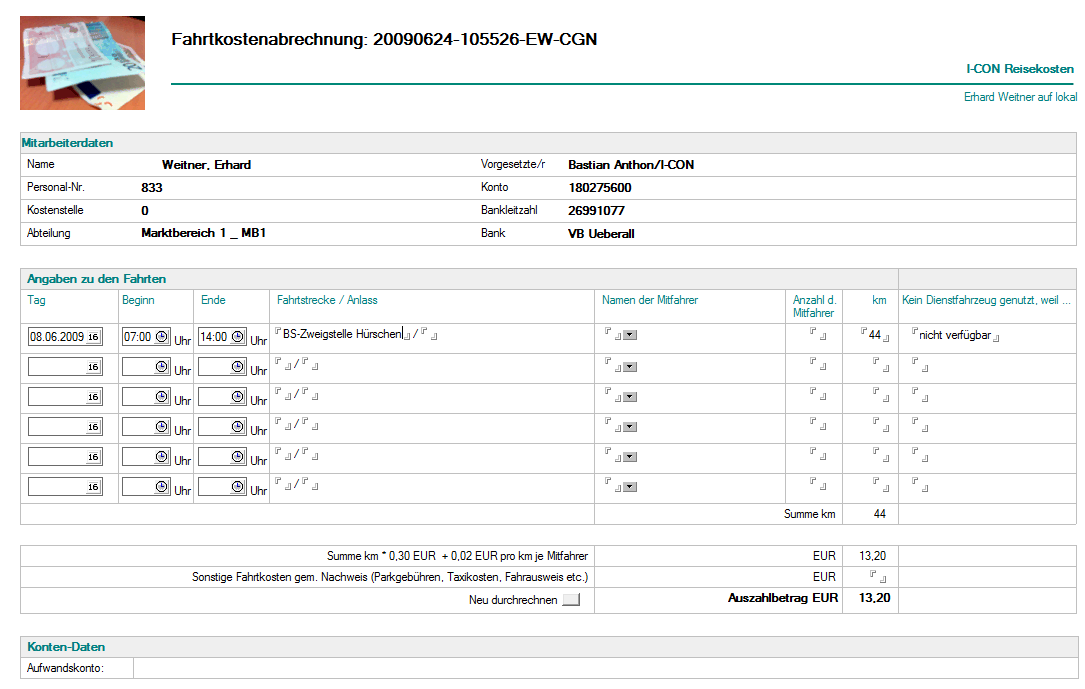Open the Ende clock picker in the second trip row
Screen dimensions: 1085x689
[237, 366]
